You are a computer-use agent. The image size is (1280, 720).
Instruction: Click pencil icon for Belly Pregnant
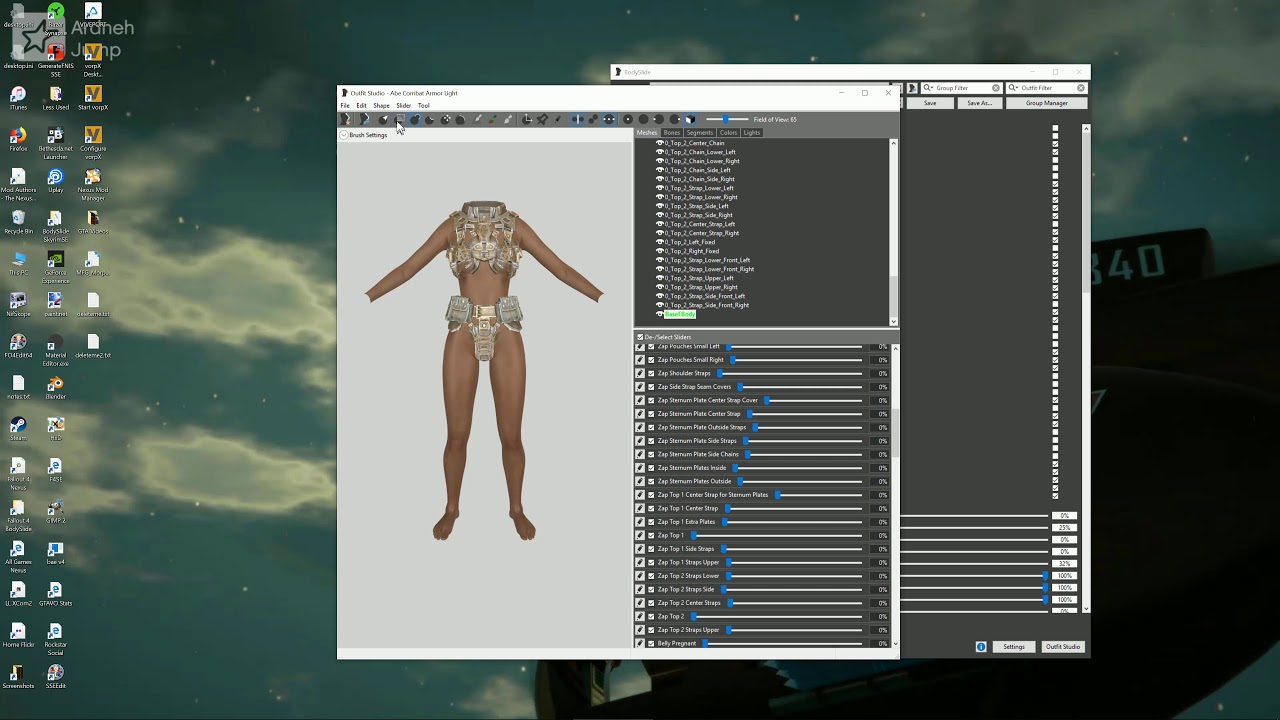pyautogui.click(x=640, y=643)
